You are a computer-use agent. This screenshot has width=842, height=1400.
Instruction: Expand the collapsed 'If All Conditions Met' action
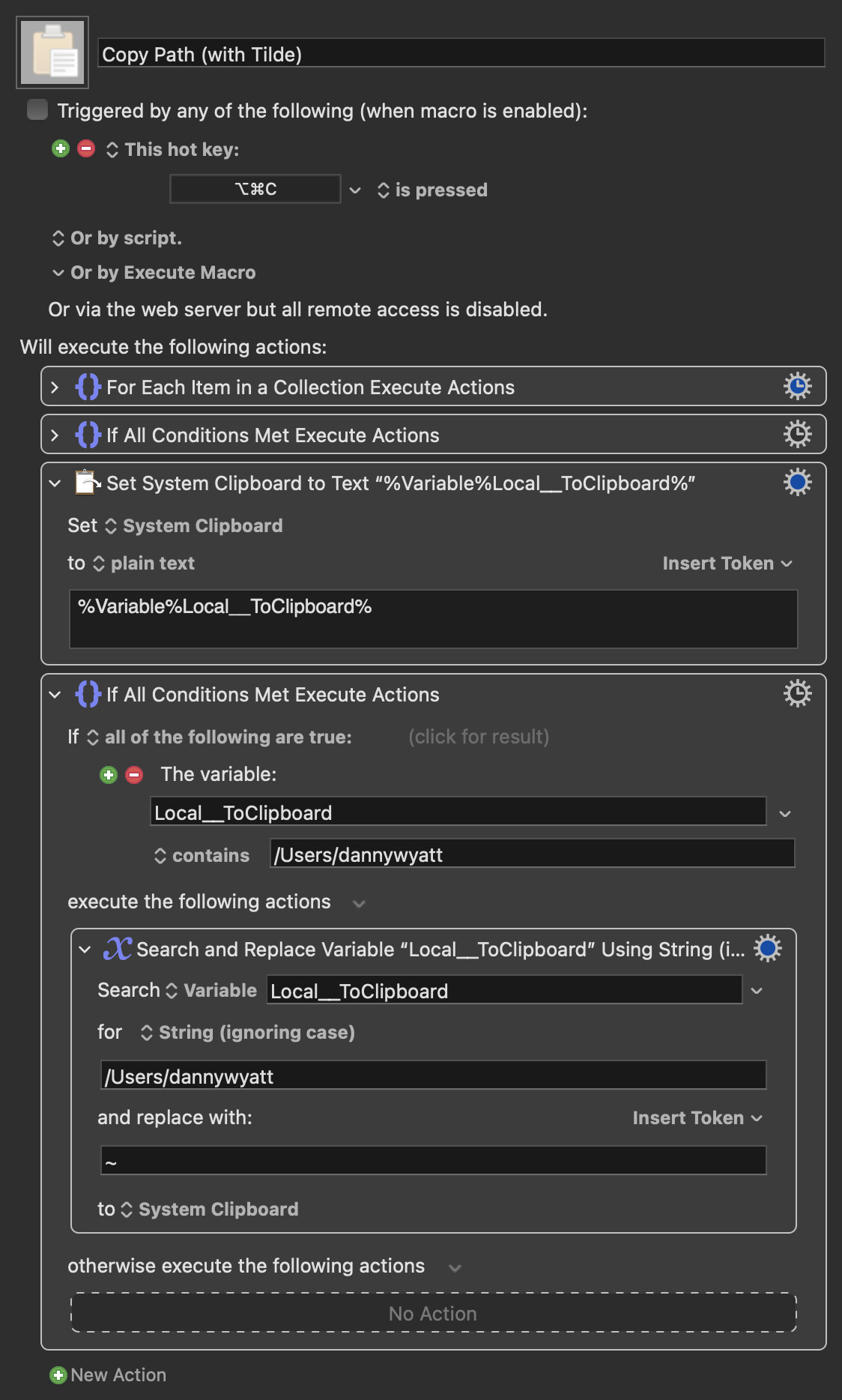pos(55,435)
